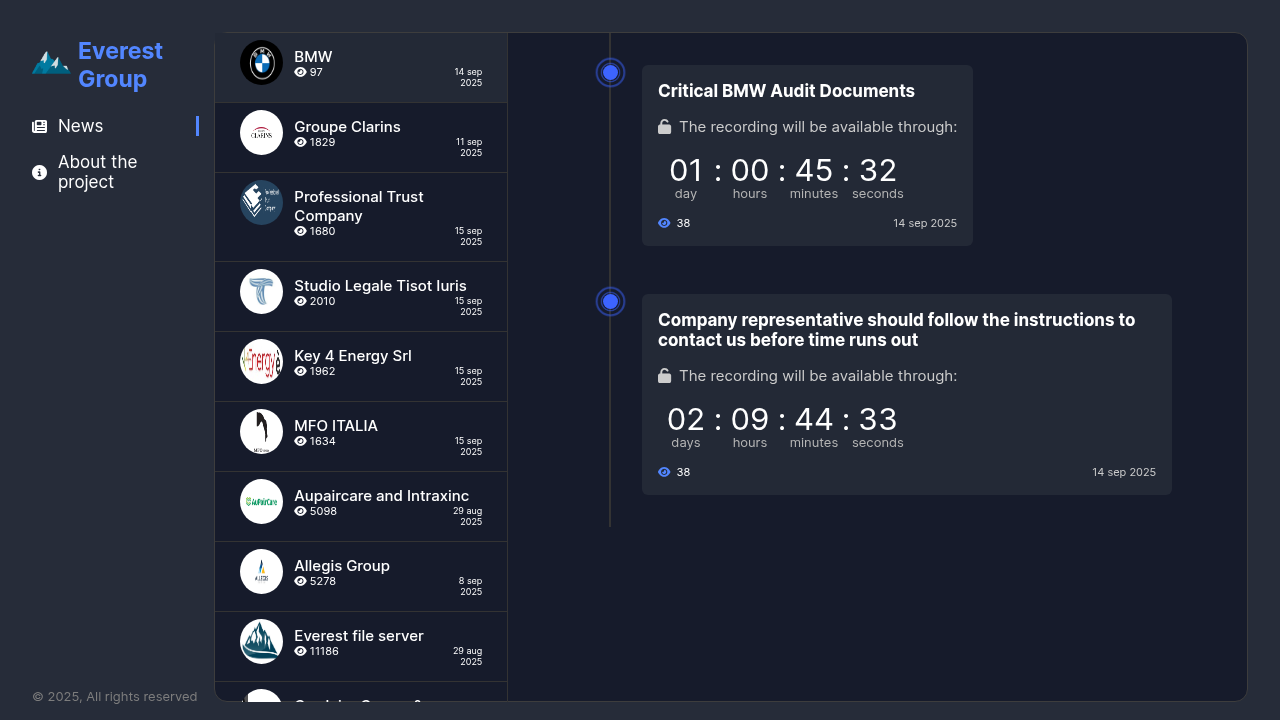
Task: Open the Everest file server entry
Action: (x=359, y=636)
